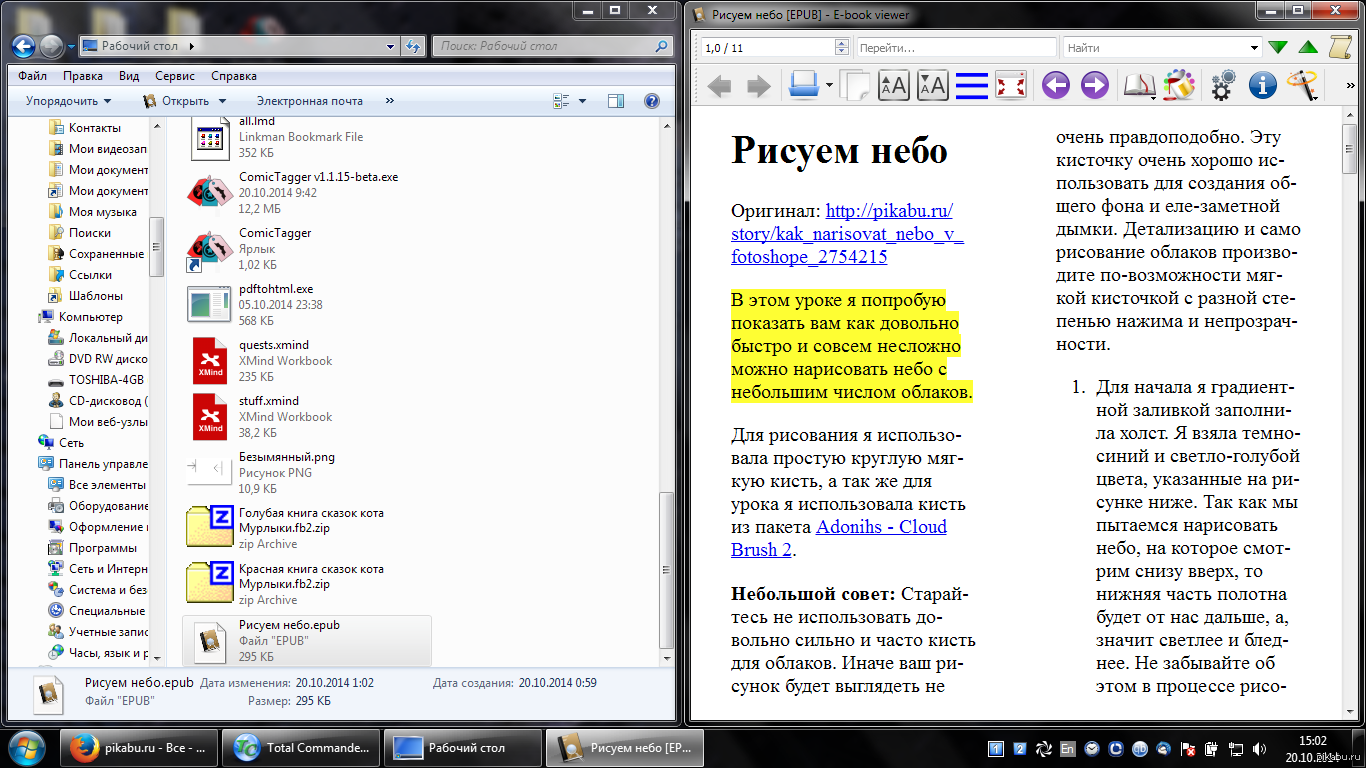Select Сеть in the navigation pane
The image size is (1366, 768).
tap(71, 443)
